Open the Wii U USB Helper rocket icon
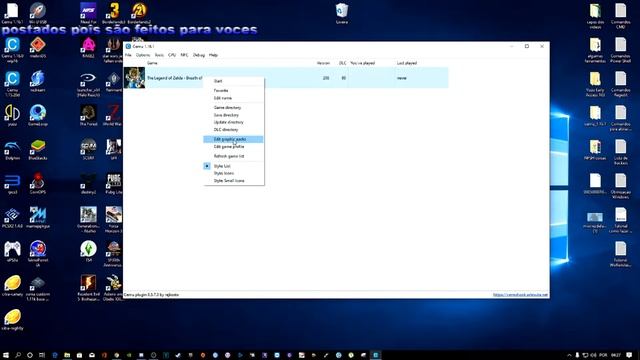This screenshot has width=640, height=360. click(38, 13)
